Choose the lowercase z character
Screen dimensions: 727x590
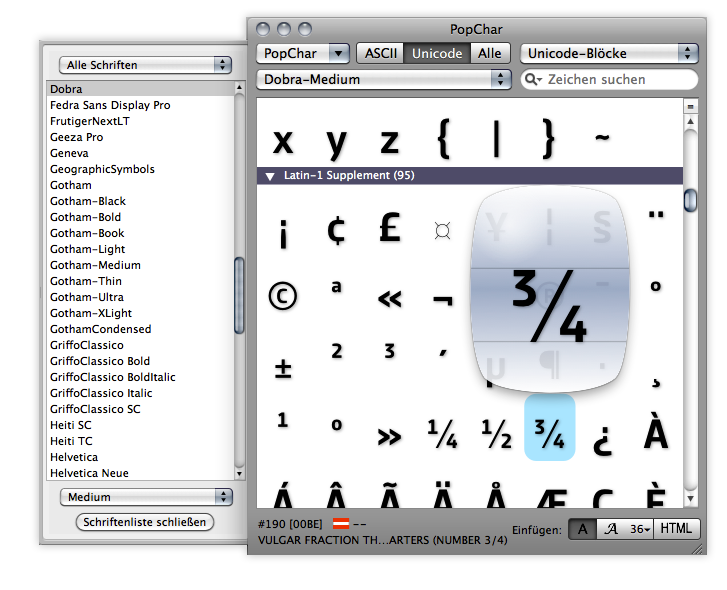click(389, 141)
